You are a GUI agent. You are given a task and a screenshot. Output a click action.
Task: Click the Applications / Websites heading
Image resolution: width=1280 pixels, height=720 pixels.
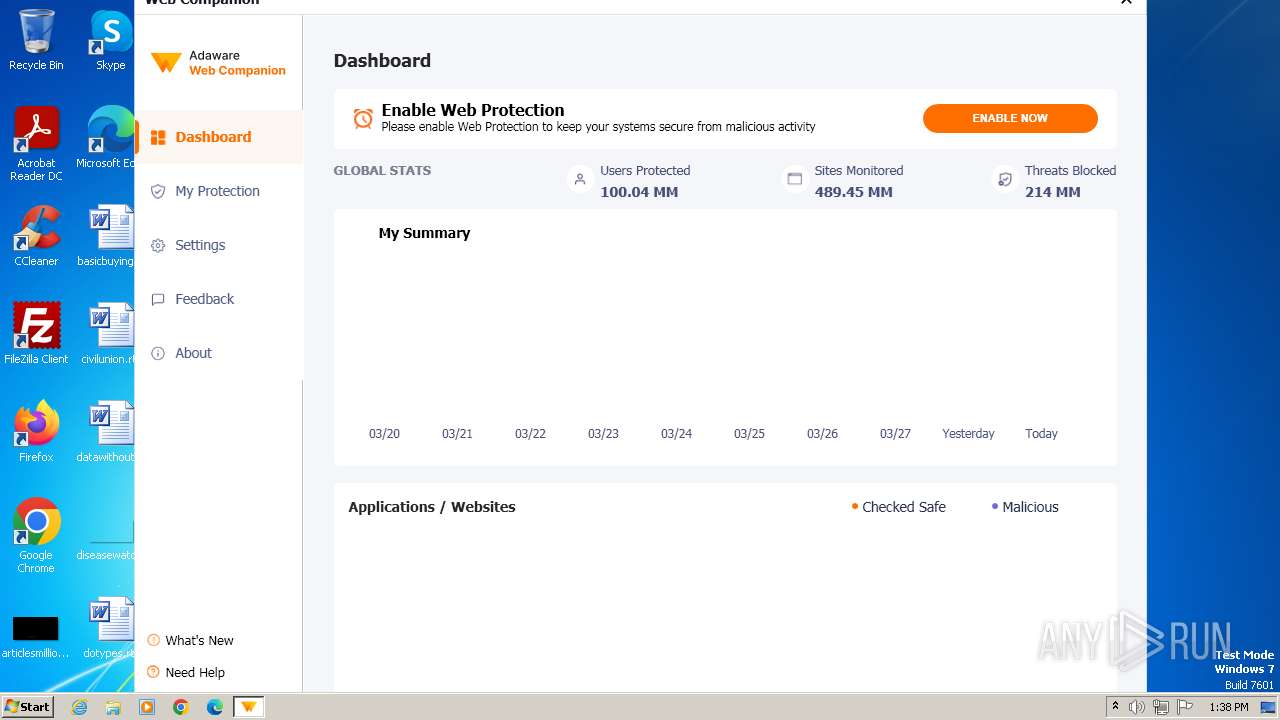[432, 507]
